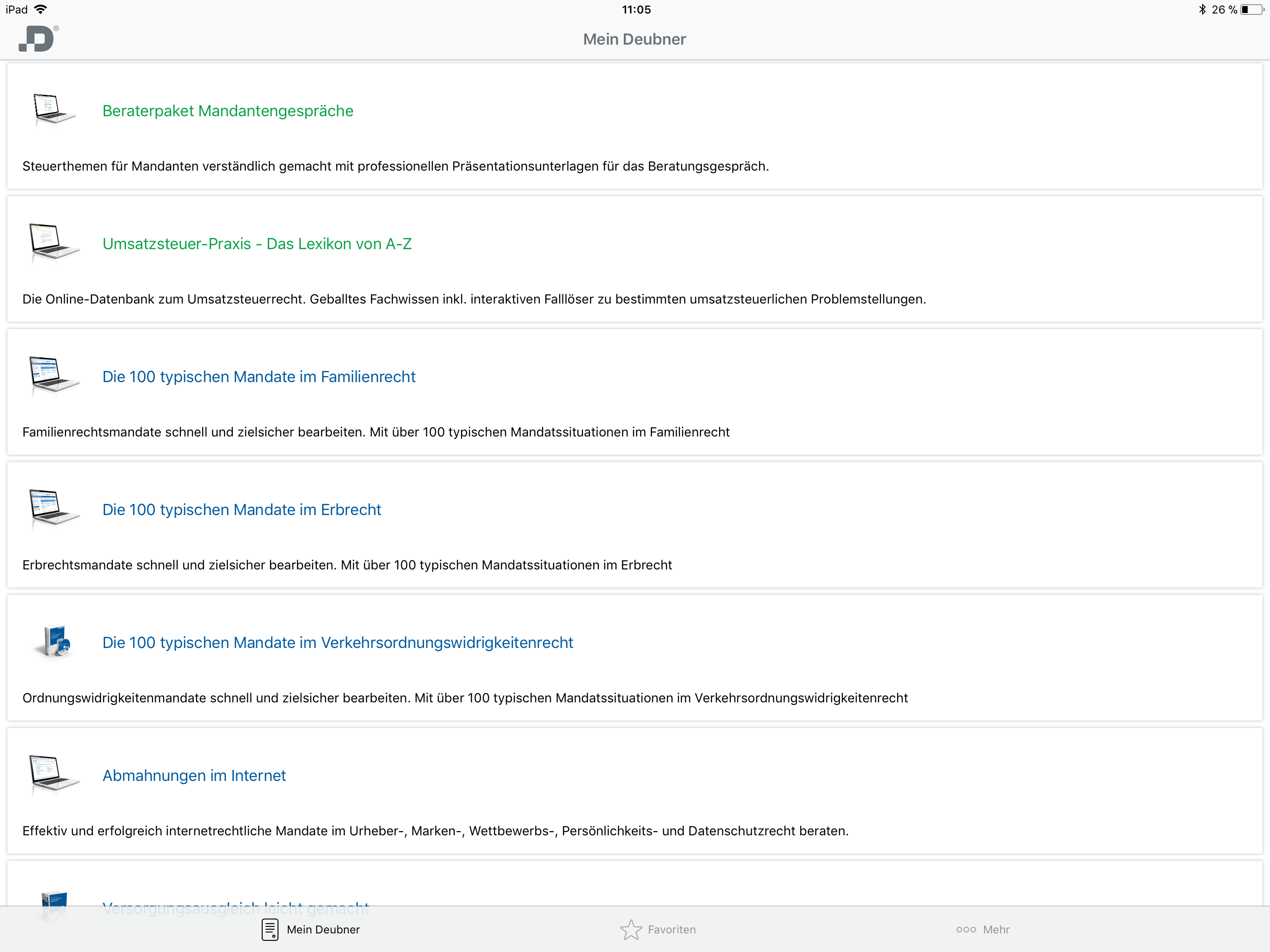The image size is (1270, 952).
Task: Open Beraterpaket Mandantengespräche title link
Action: [x=228, y=111]
